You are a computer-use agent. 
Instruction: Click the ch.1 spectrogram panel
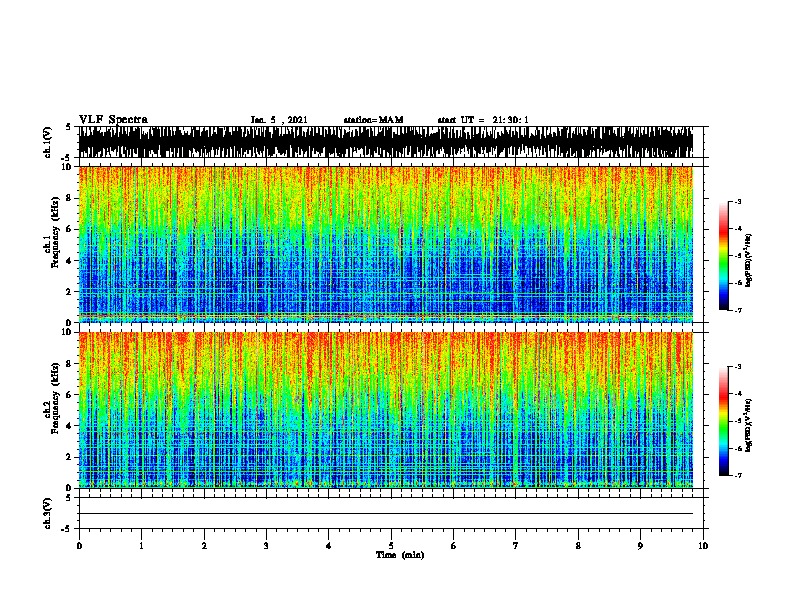385,244
